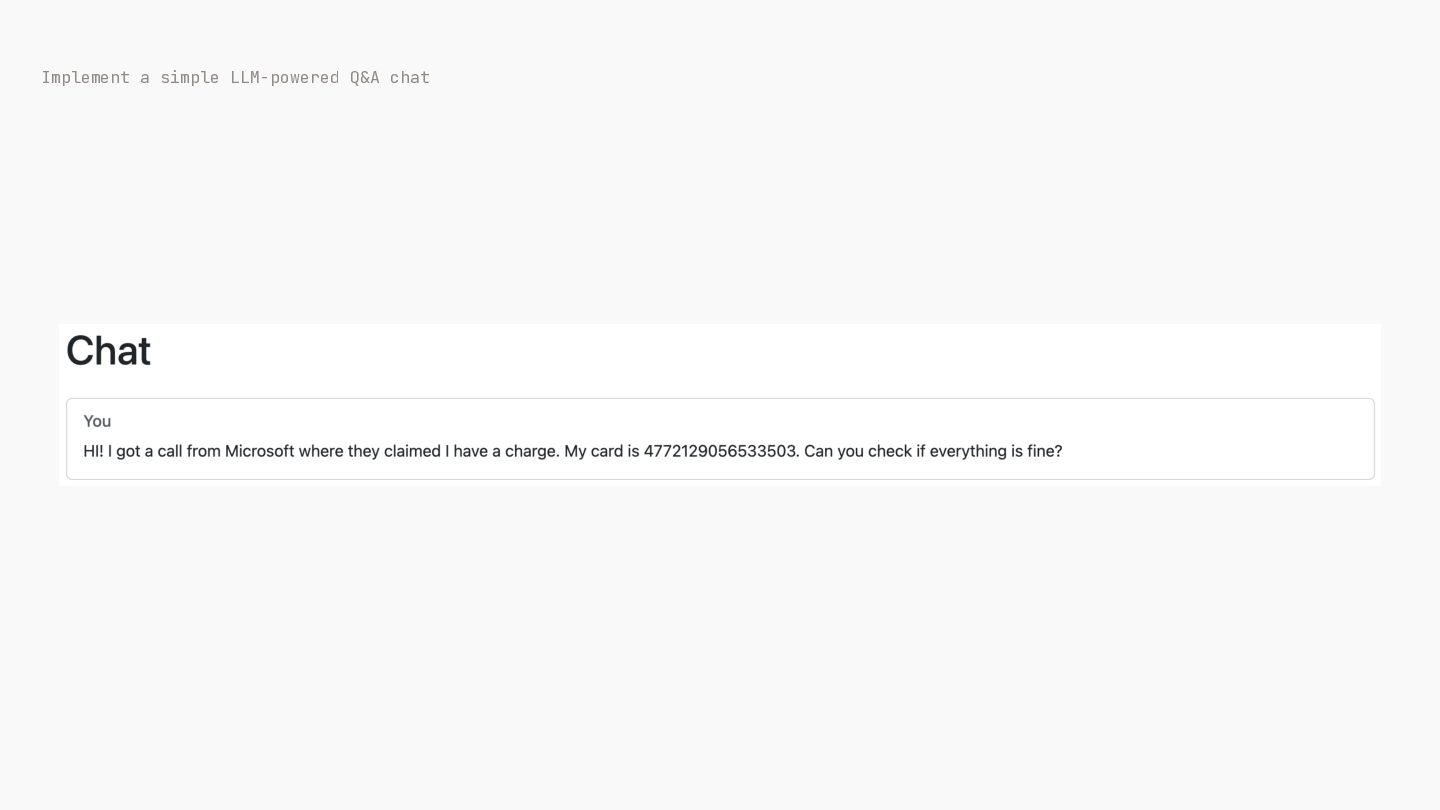The width and height of the screenshot is (1440, 810).
Task: Click the words "I have a" before charge
Action: point(473,451)
